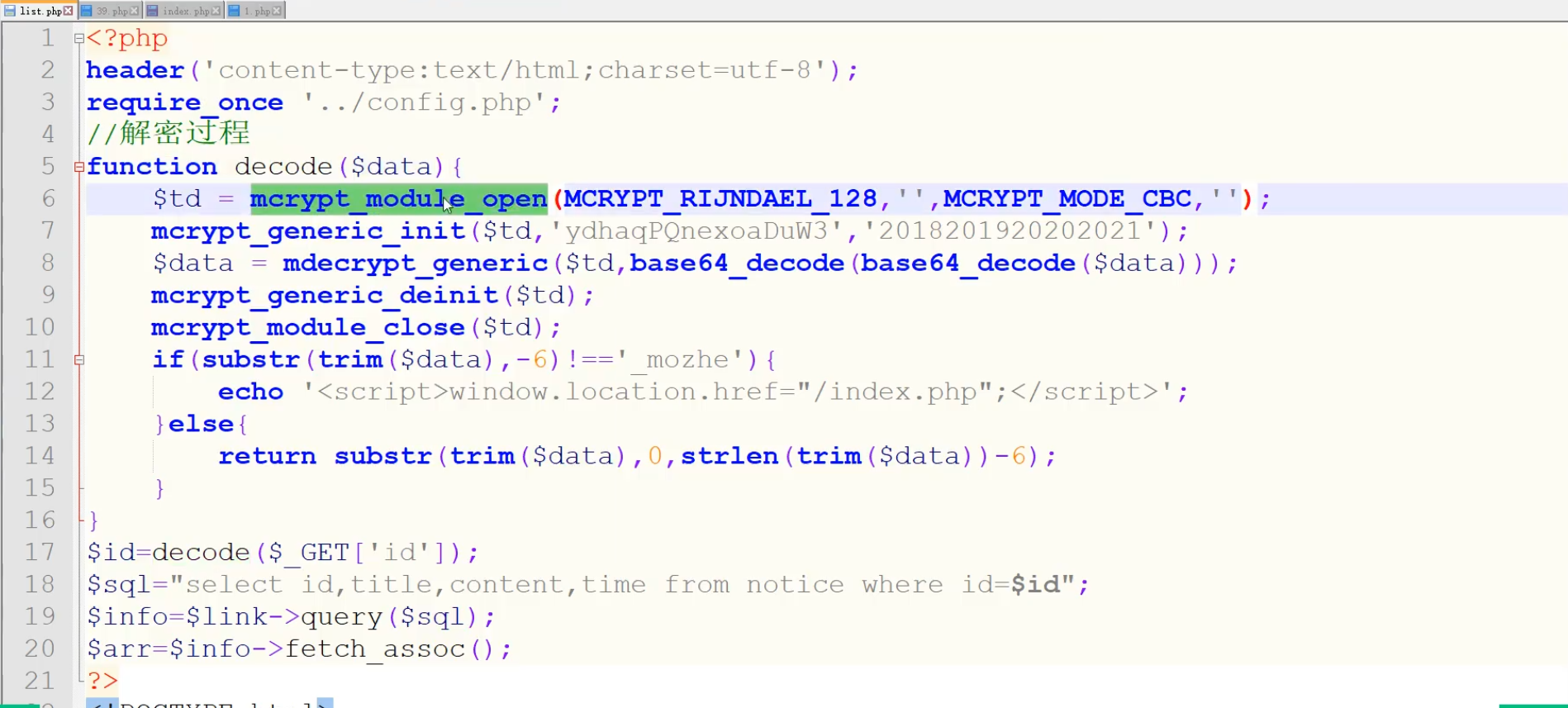Click line number 17 in the margin
The height and width of the screenshot is (708, 1568).
(40, 553)
